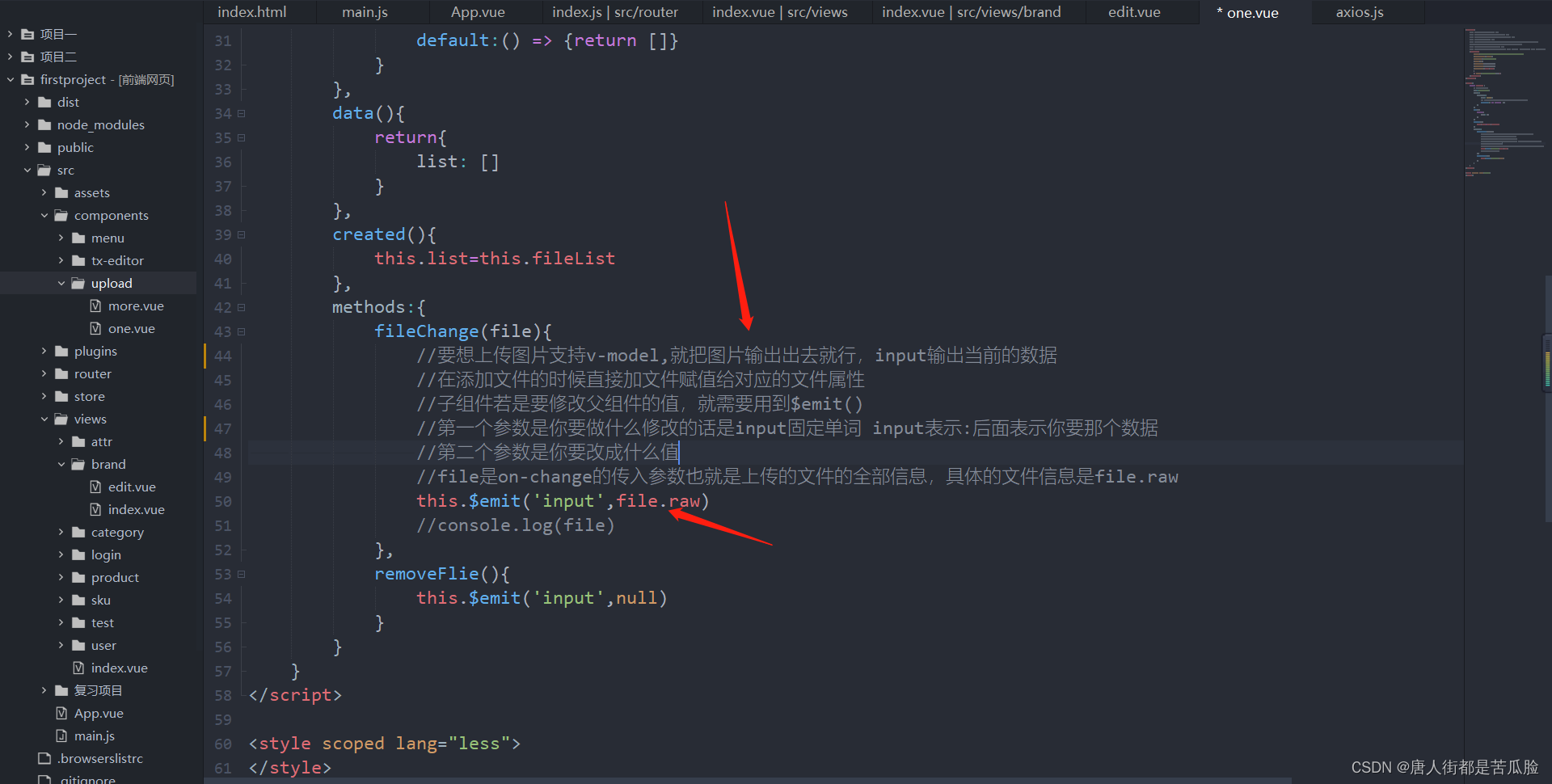
Task: Click the main.js file icon in tree
Action: [61, 736]
